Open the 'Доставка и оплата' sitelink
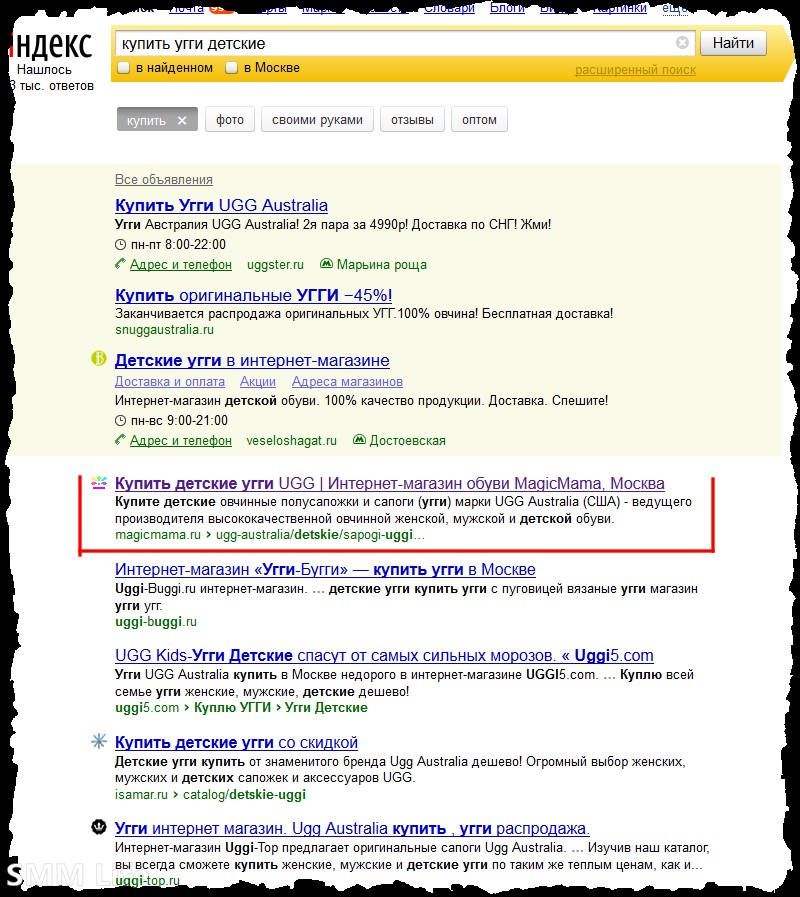 (x=170, y=382)
